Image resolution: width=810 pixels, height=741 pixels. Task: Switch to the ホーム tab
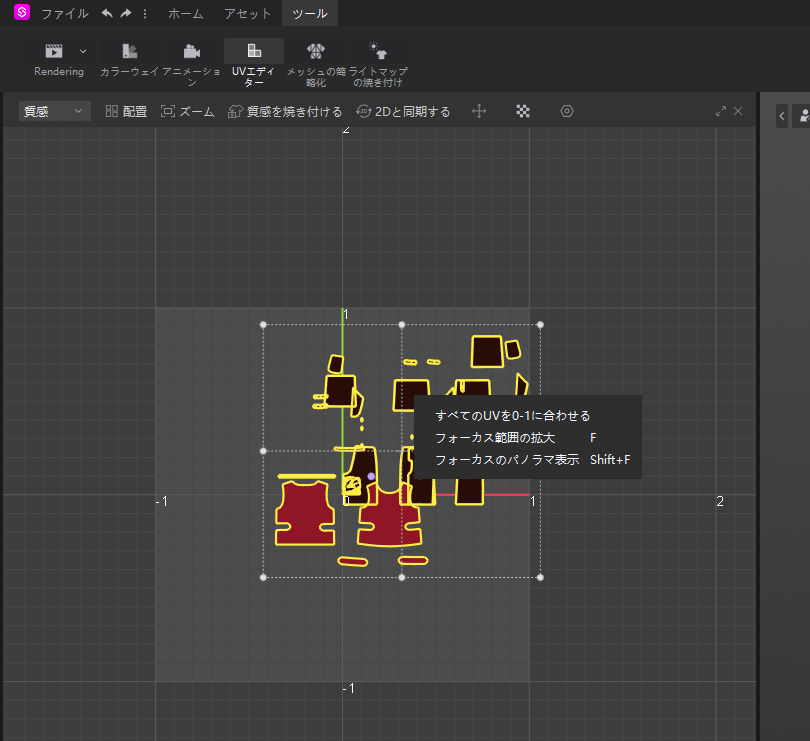coord(186,14)
